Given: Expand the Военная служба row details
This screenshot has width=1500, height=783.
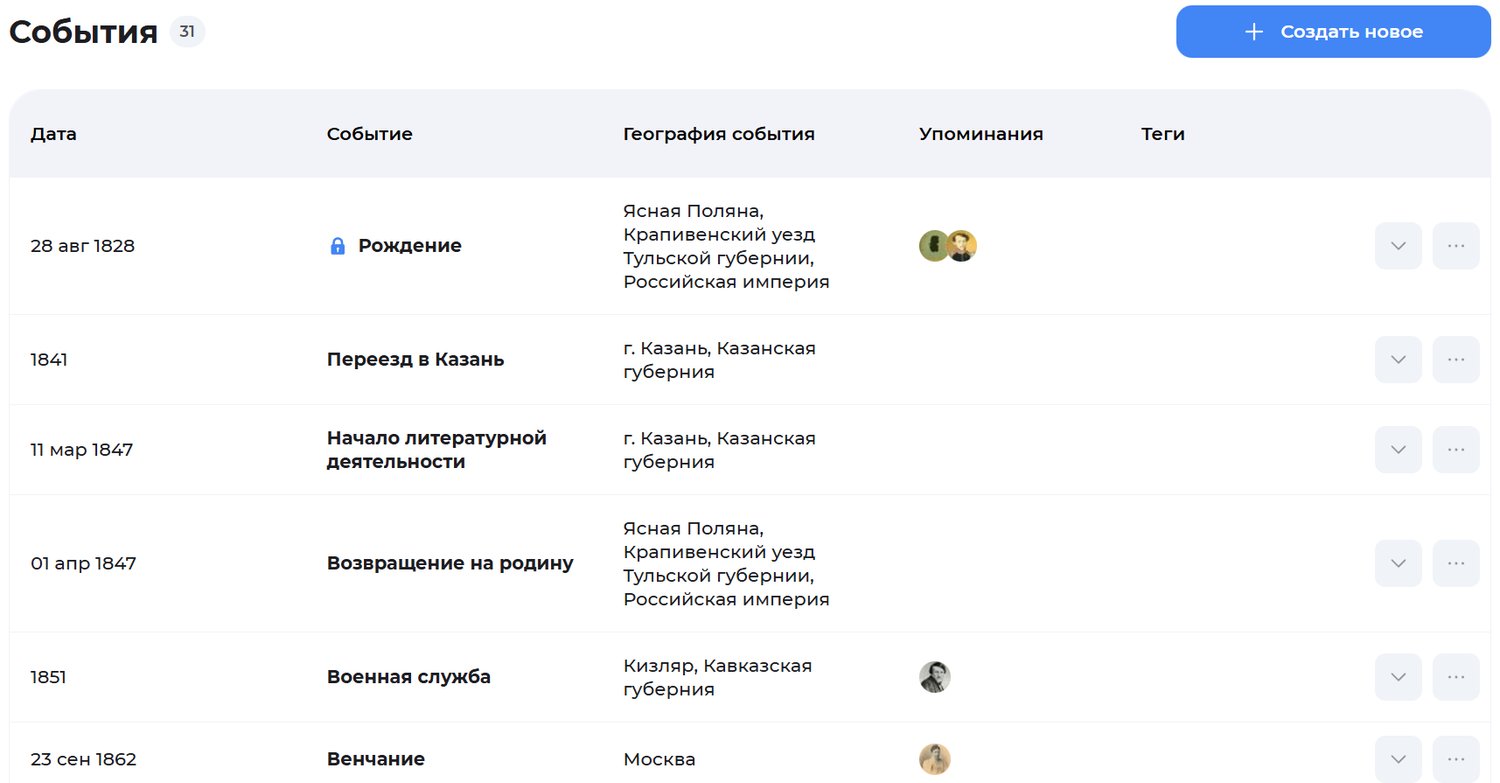Looking at the screenshot, I should coord(1397,677).
